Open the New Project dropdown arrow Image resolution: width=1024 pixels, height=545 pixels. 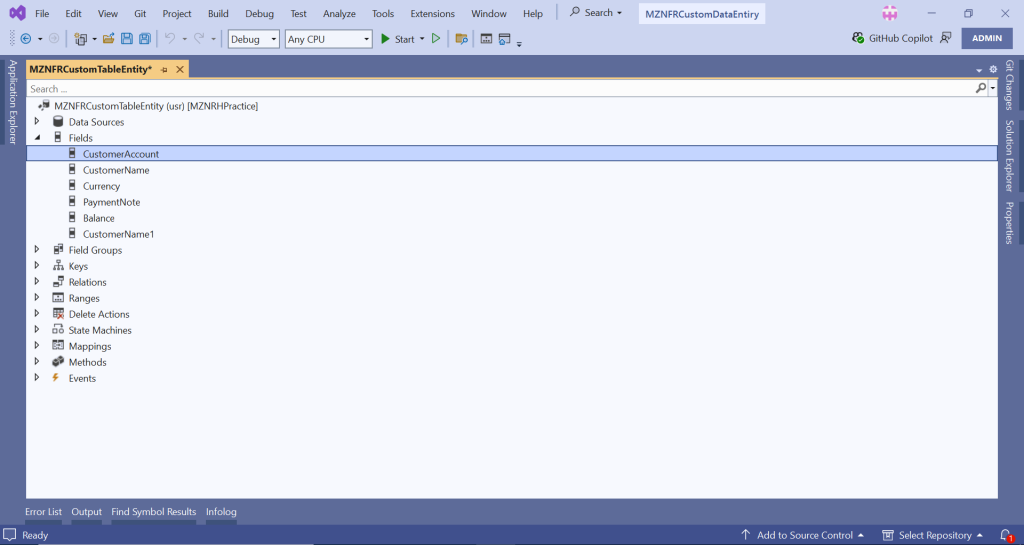[x=94, y=39]
